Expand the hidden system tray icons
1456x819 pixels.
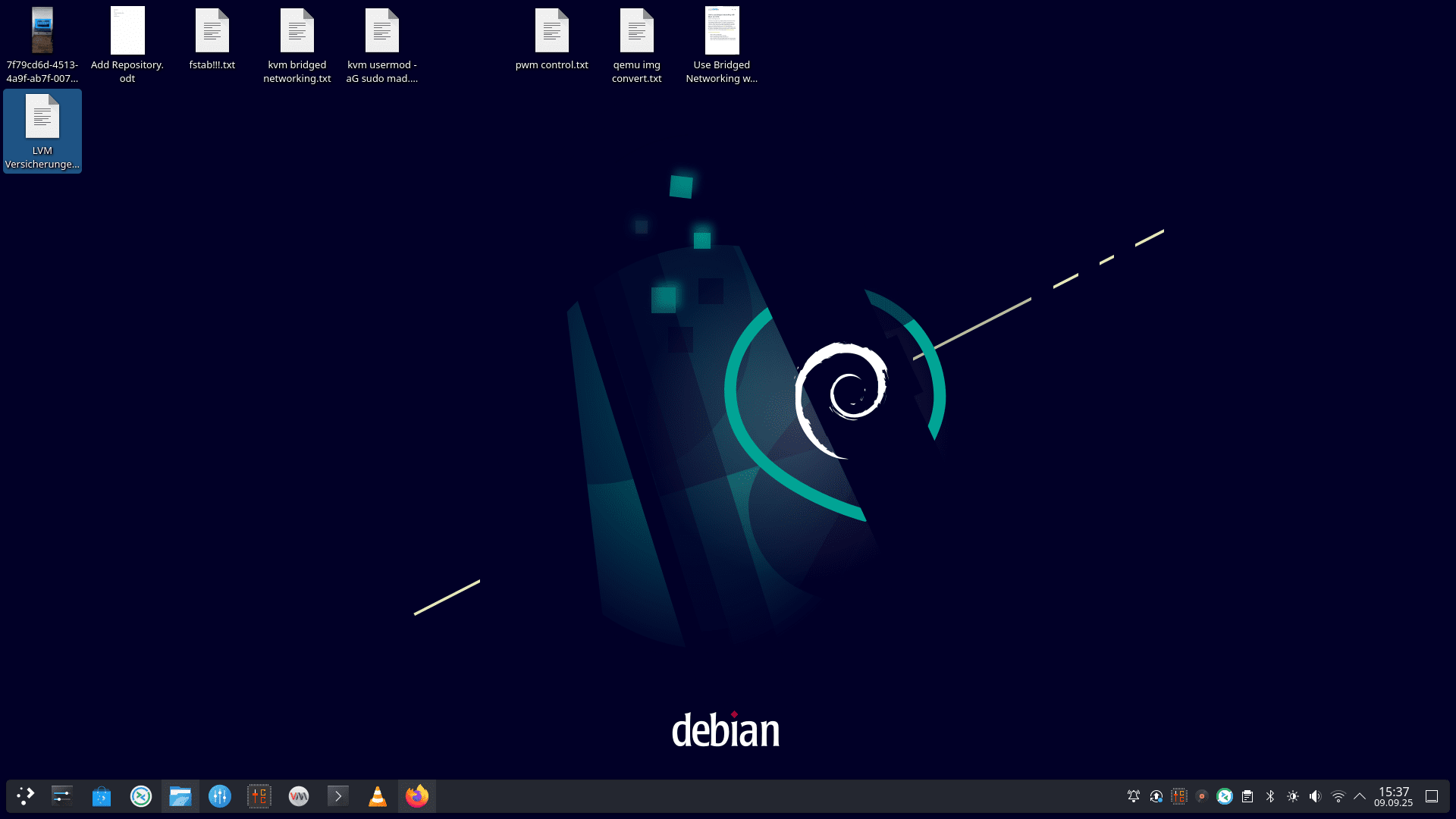(1360, 796)
